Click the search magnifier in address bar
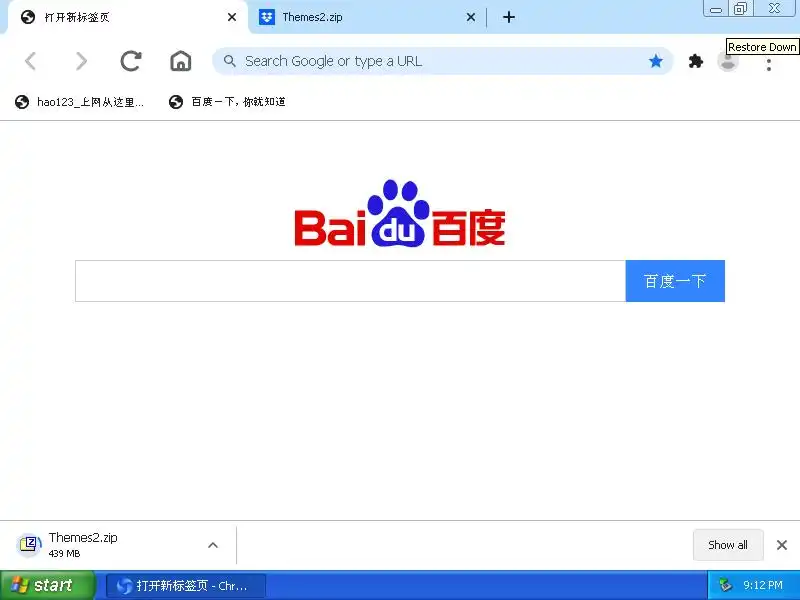Screen dimensions: 800x600 230,61
